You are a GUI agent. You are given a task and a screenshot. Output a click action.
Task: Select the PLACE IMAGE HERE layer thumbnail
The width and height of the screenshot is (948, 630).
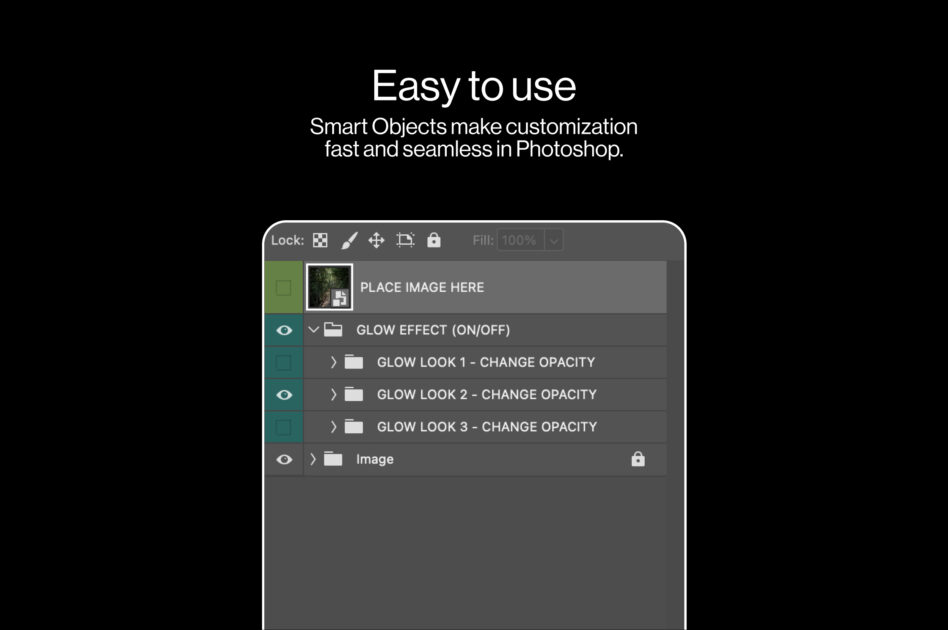[329, 287]
